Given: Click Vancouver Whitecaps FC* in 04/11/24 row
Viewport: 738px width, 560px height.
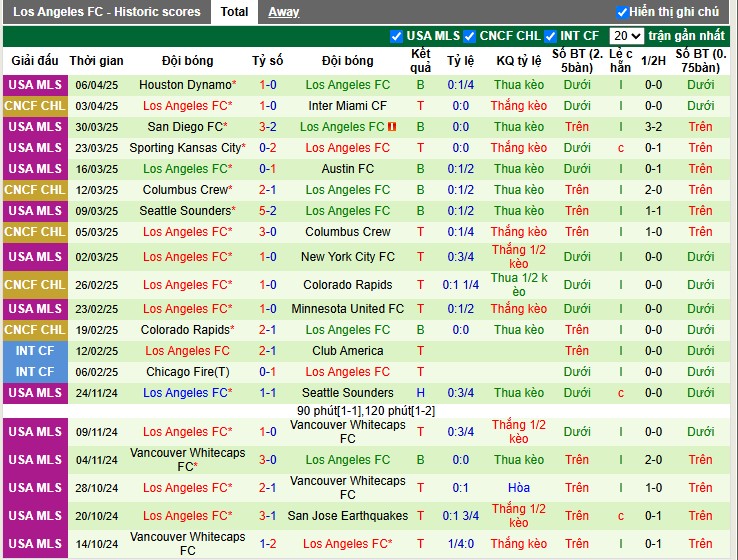Looking at the screenshot, I should 187,460.
